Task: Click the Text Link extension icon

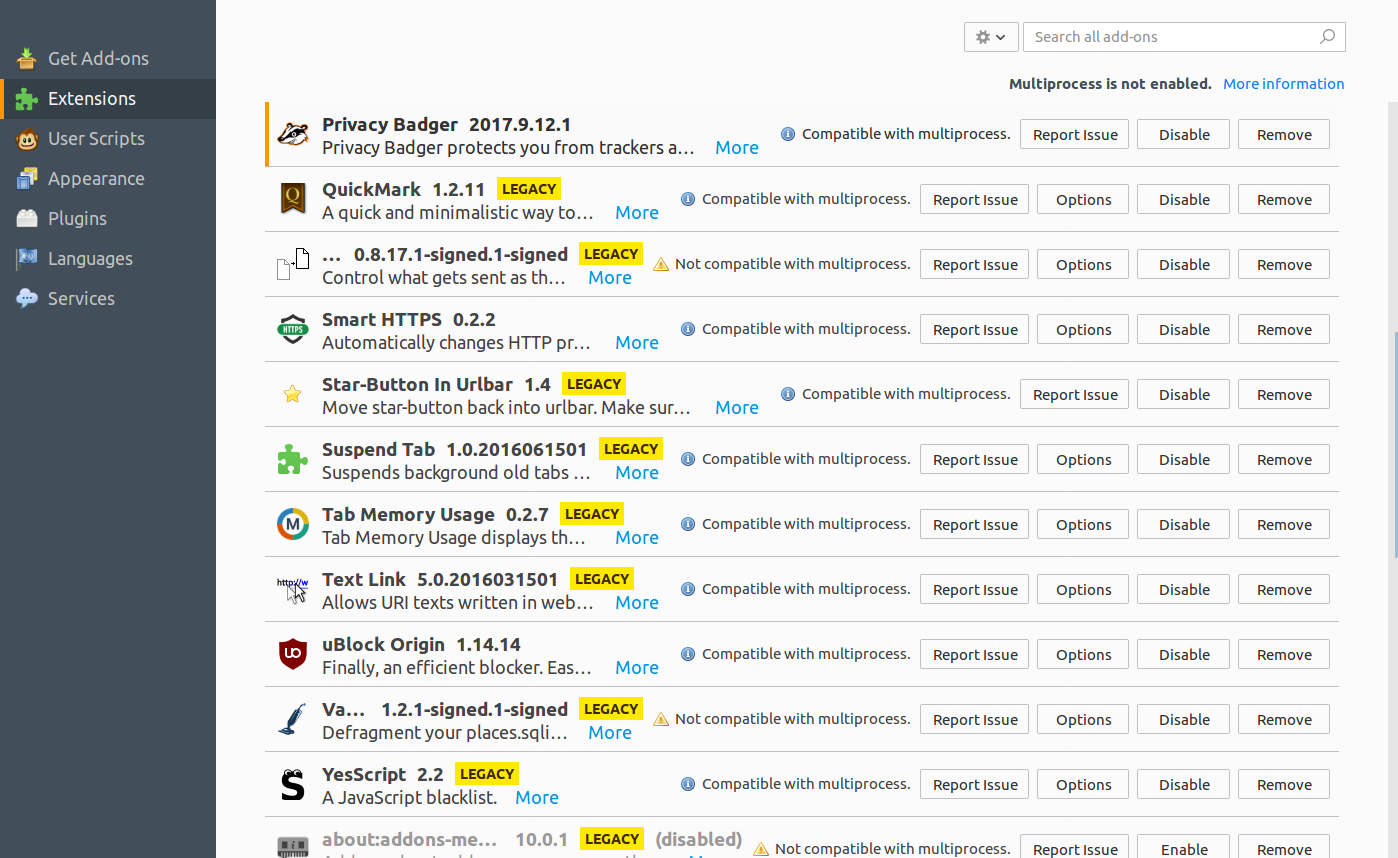Action: point(293,590)
